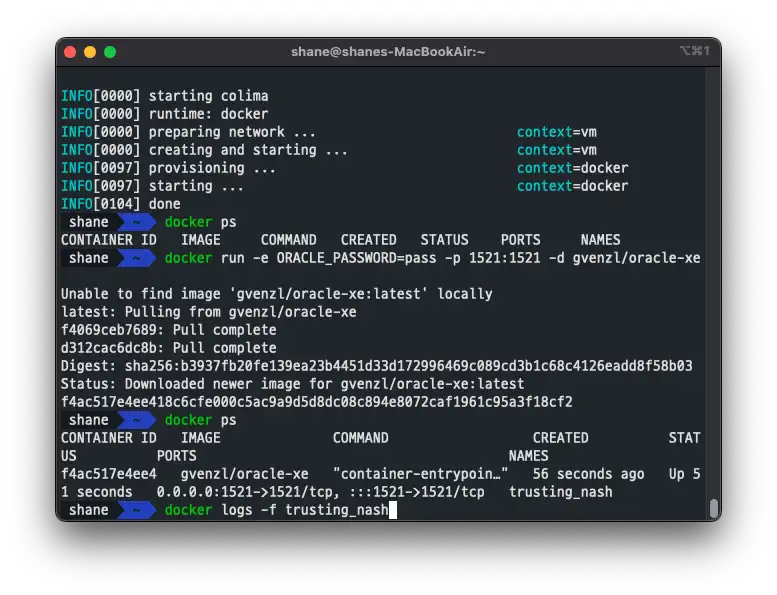Click '56 seconds ago' created value
This screenshot has width=777, height=595.
[589, 474]
